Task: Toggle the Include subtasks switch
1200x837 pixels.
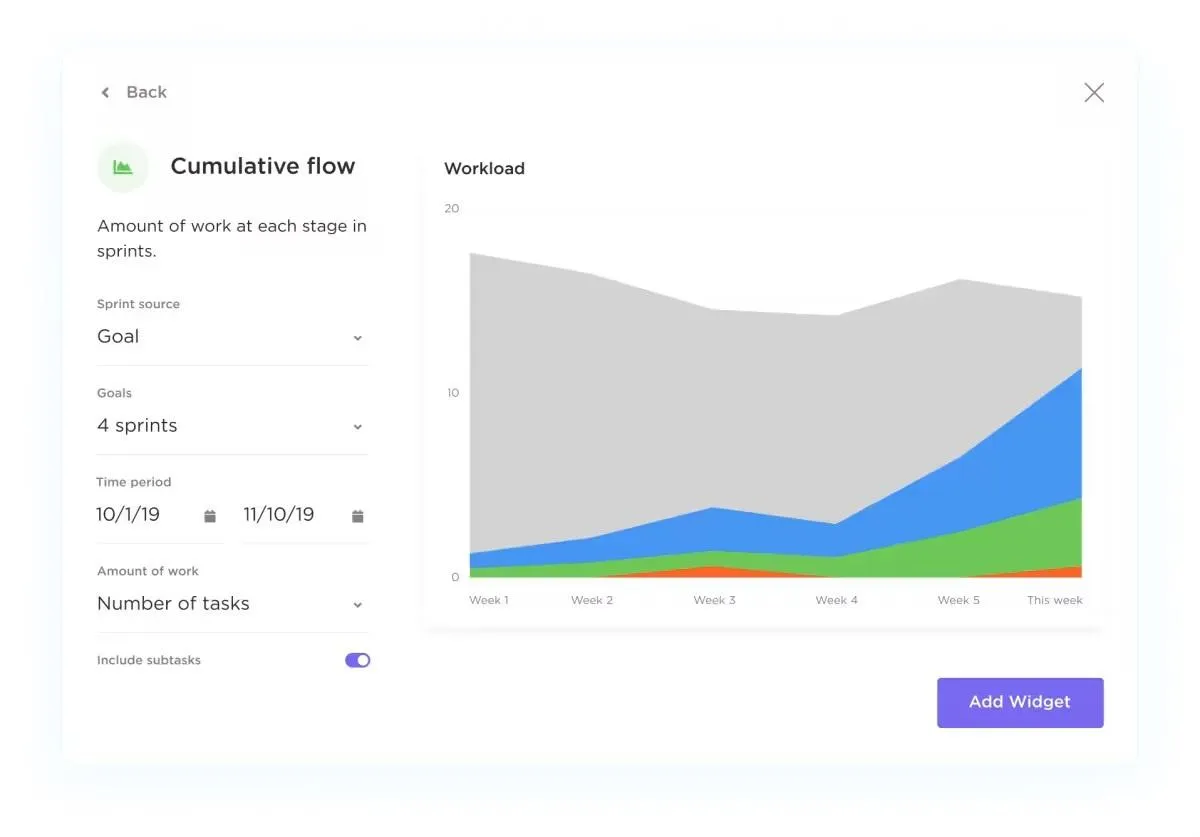Action: [358, 660]
